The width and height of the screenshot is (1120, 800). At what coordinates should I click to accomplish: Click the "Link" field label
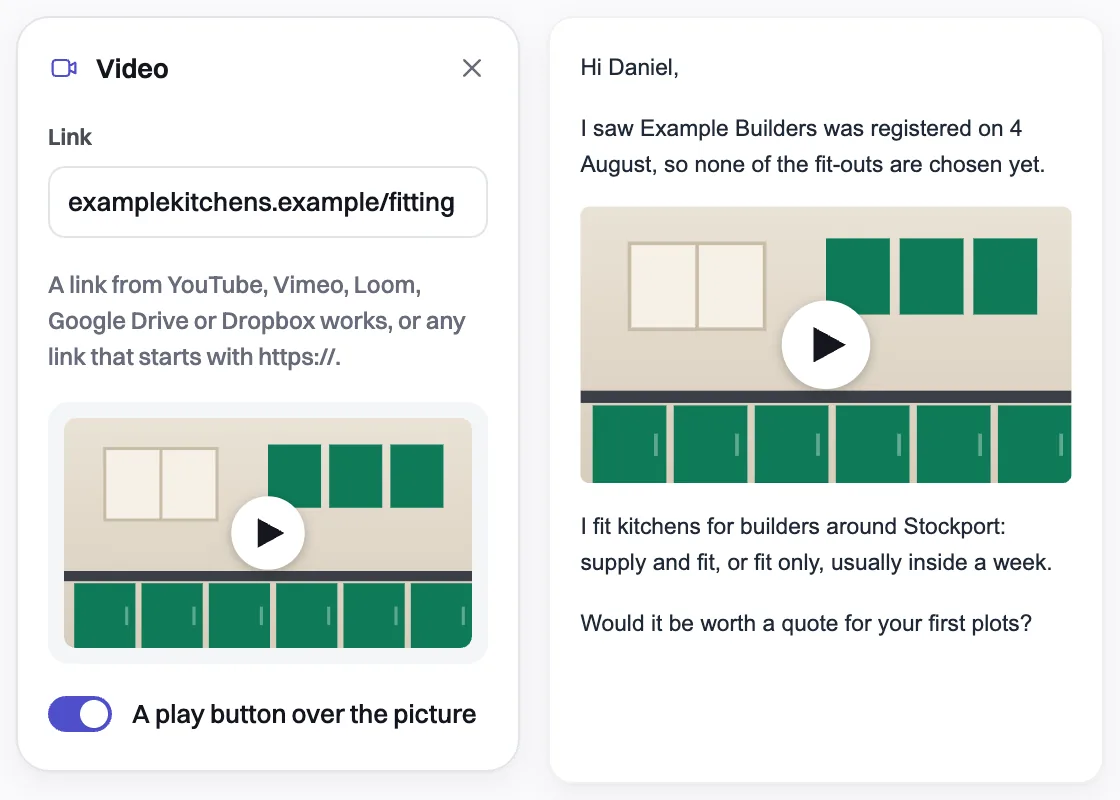[x=70, y=137]
